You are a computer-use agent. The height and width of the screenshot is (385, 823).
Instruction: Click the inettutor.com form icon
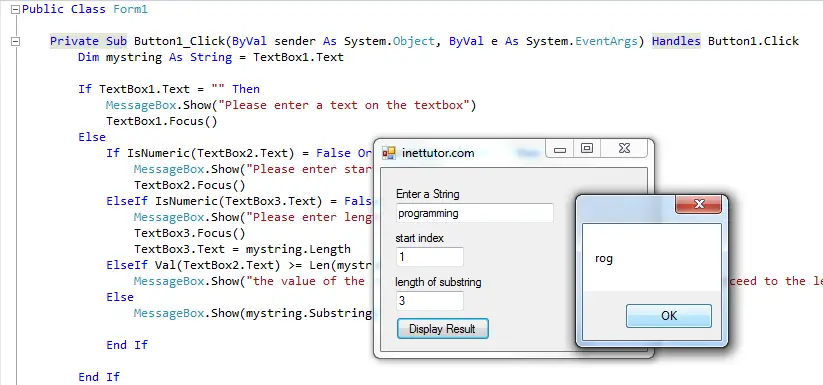point(389,153)
